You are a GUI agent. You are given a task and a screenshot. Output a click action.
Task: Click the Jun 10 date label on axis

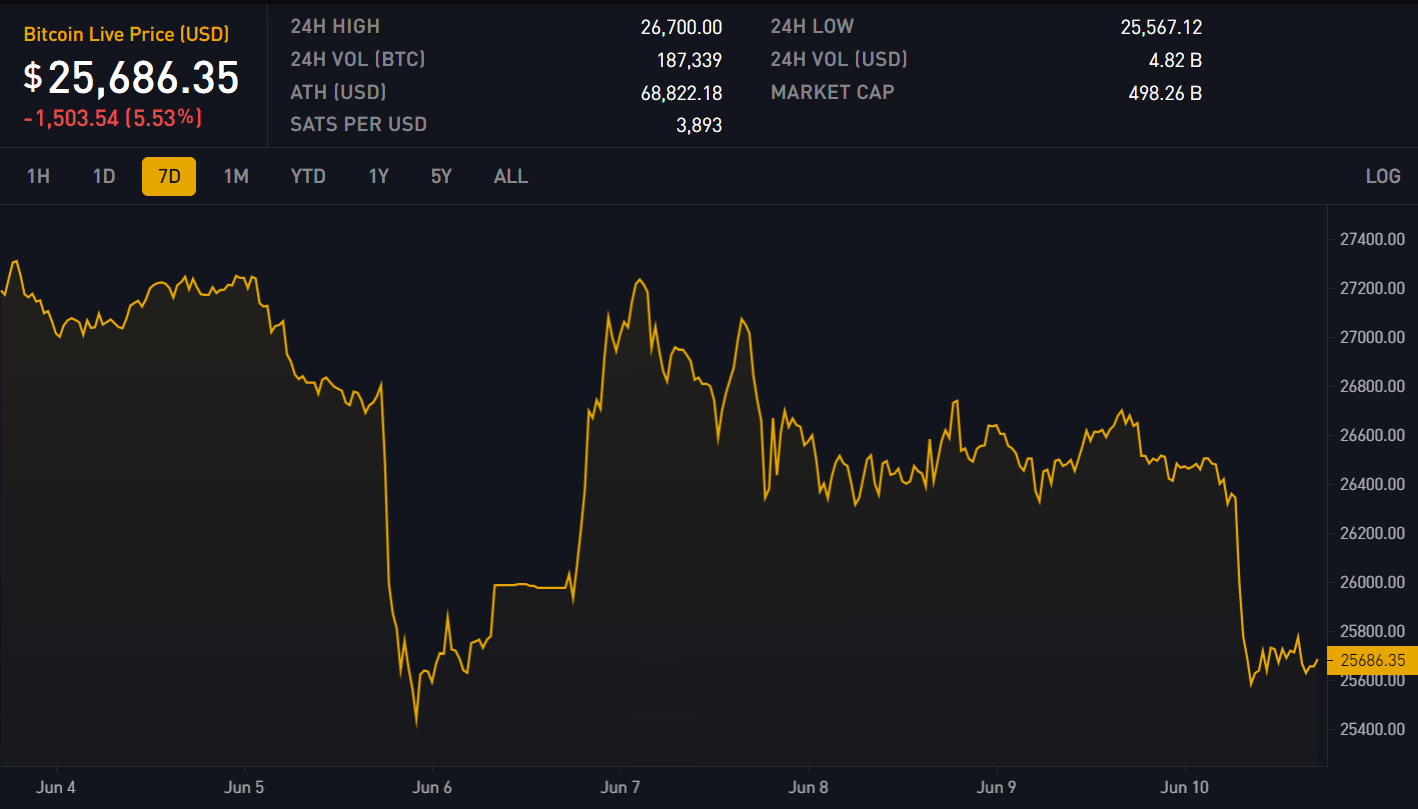[x=1184, y=787]
